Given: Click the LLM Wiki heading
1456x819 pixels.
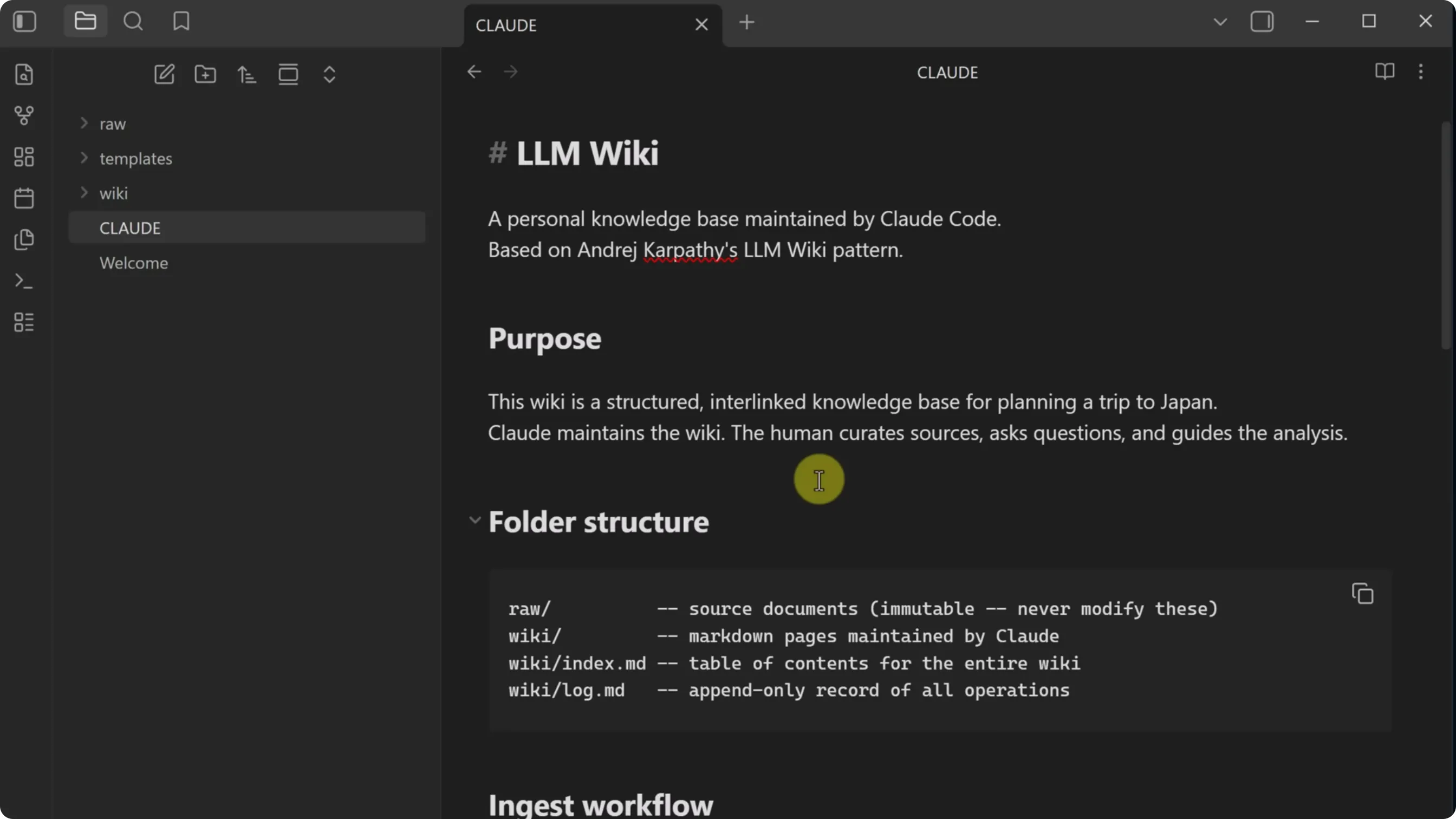Looking at the screenshot, I should click(587, 153).
